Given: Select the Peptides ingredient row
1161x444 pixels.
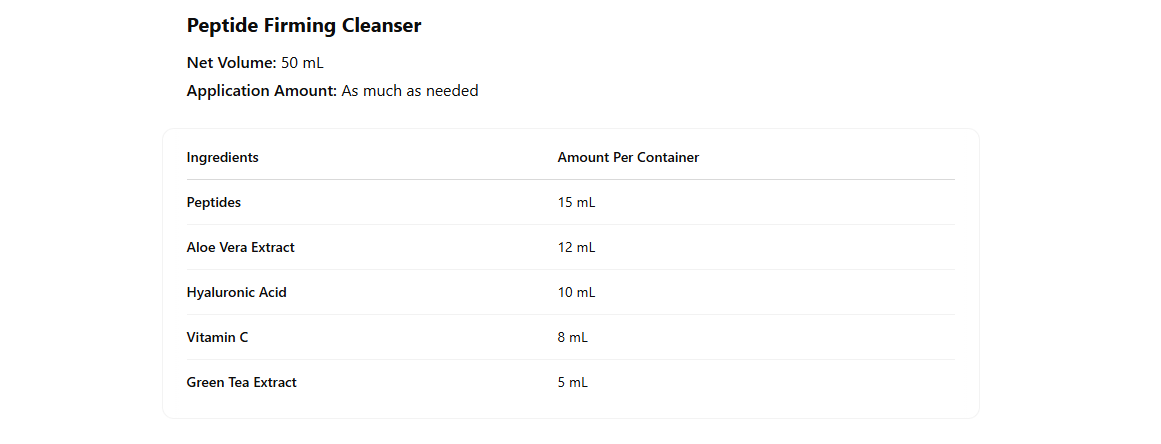Looking at the screenshot, I should (214, 202).
